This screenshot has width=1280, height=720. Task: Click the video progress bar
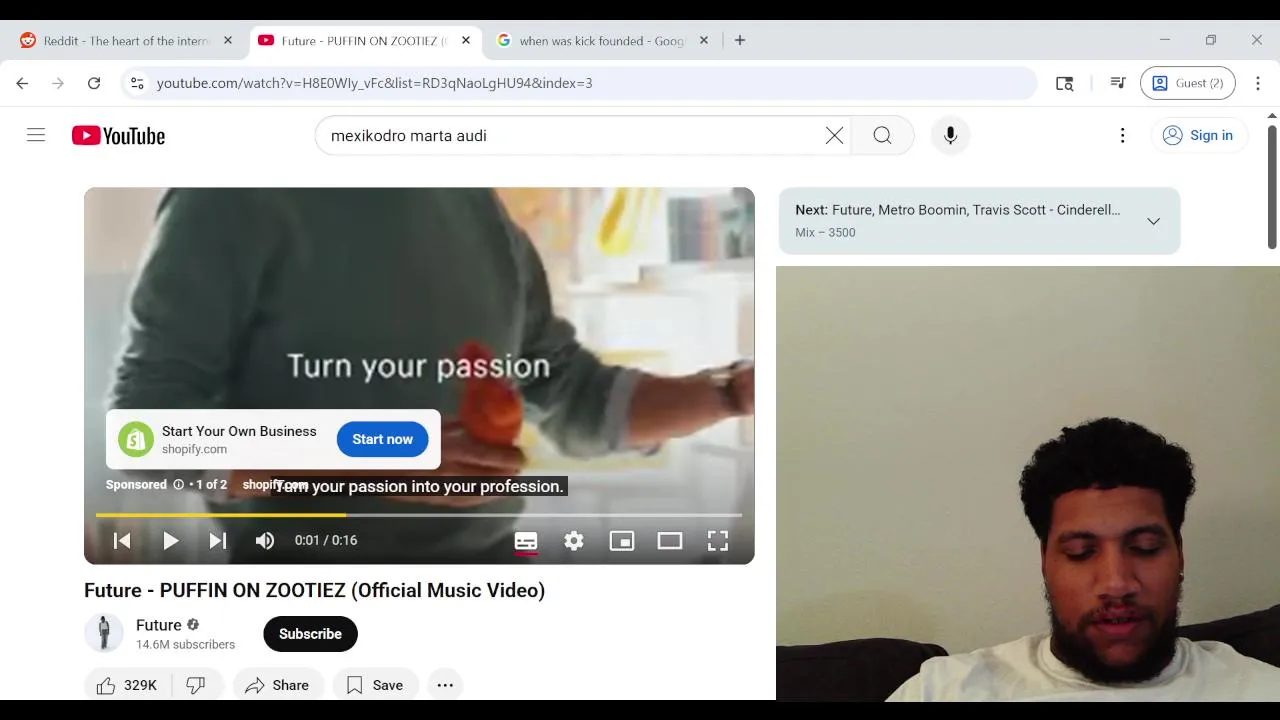(419, 515)
